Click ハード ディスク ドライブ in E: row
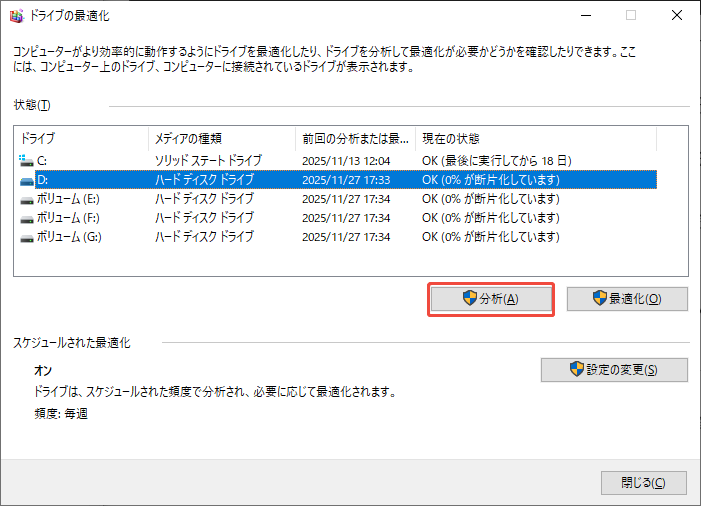The width and height of the screenshot is (701, 506). pyautogui.click(x=204, y=198)
